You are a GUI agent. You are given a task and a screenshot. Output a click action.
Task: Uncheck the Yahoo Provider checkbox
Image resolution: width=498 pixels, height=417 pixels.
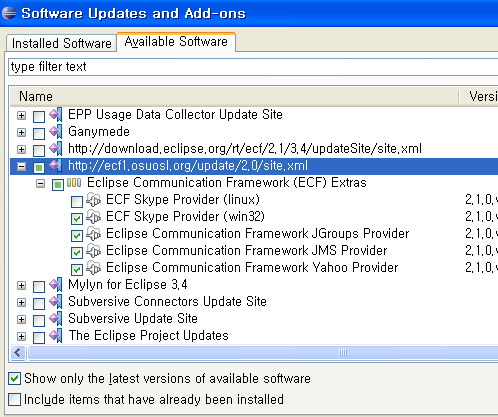tap(77, 270)
